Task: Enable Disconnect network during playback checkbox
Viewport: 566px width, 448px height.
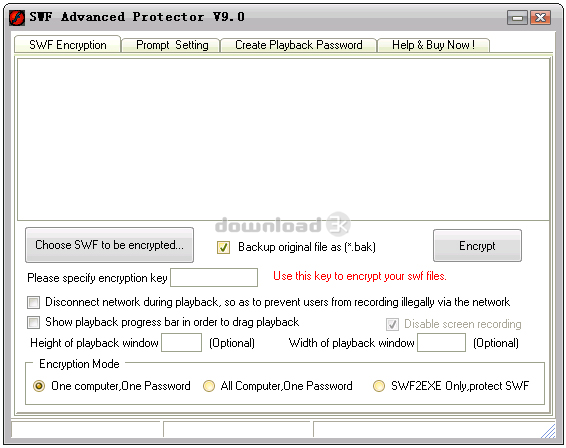Action: tap(34, 302)
